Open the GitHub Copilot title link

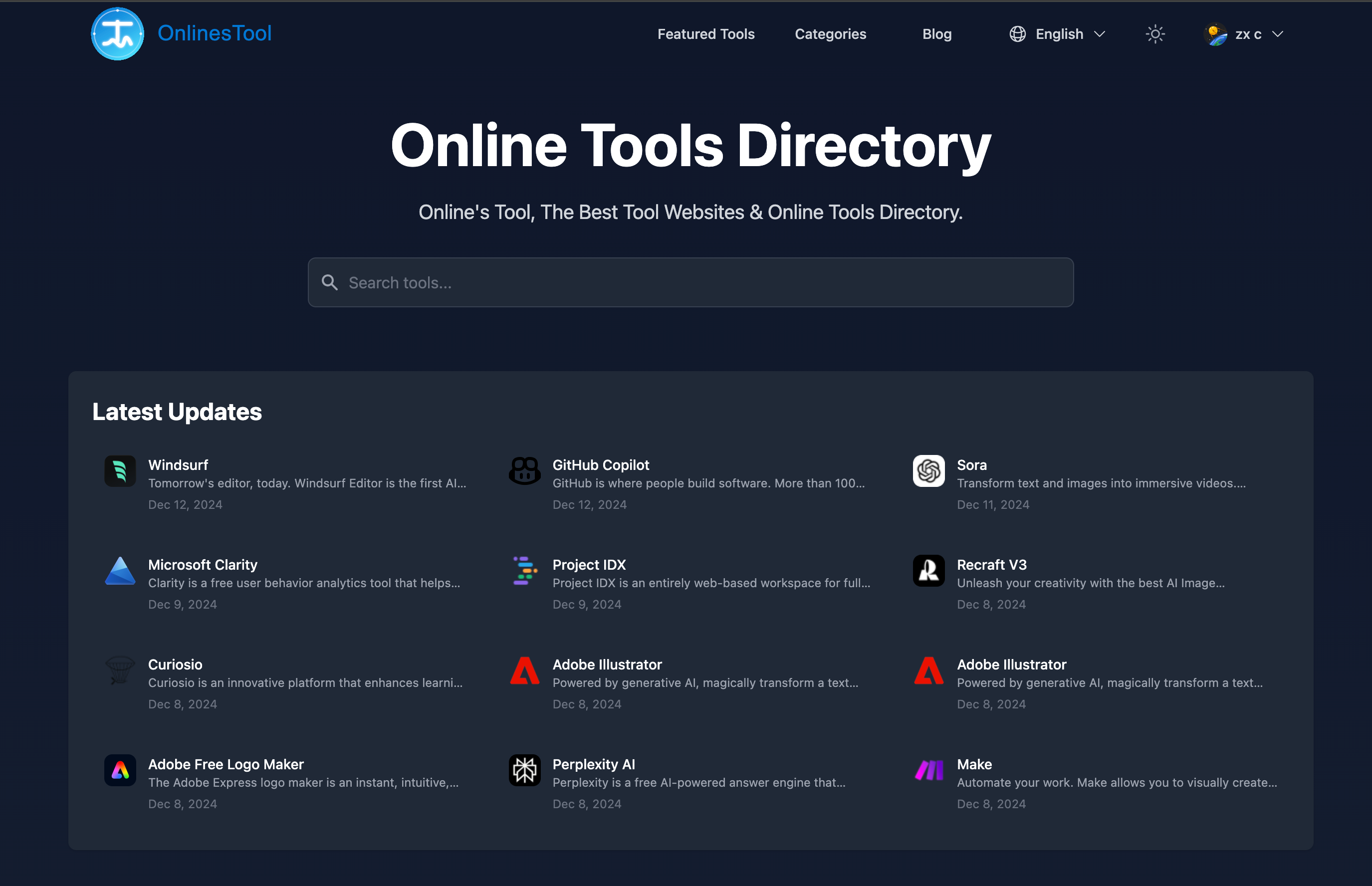coord(601,464)
